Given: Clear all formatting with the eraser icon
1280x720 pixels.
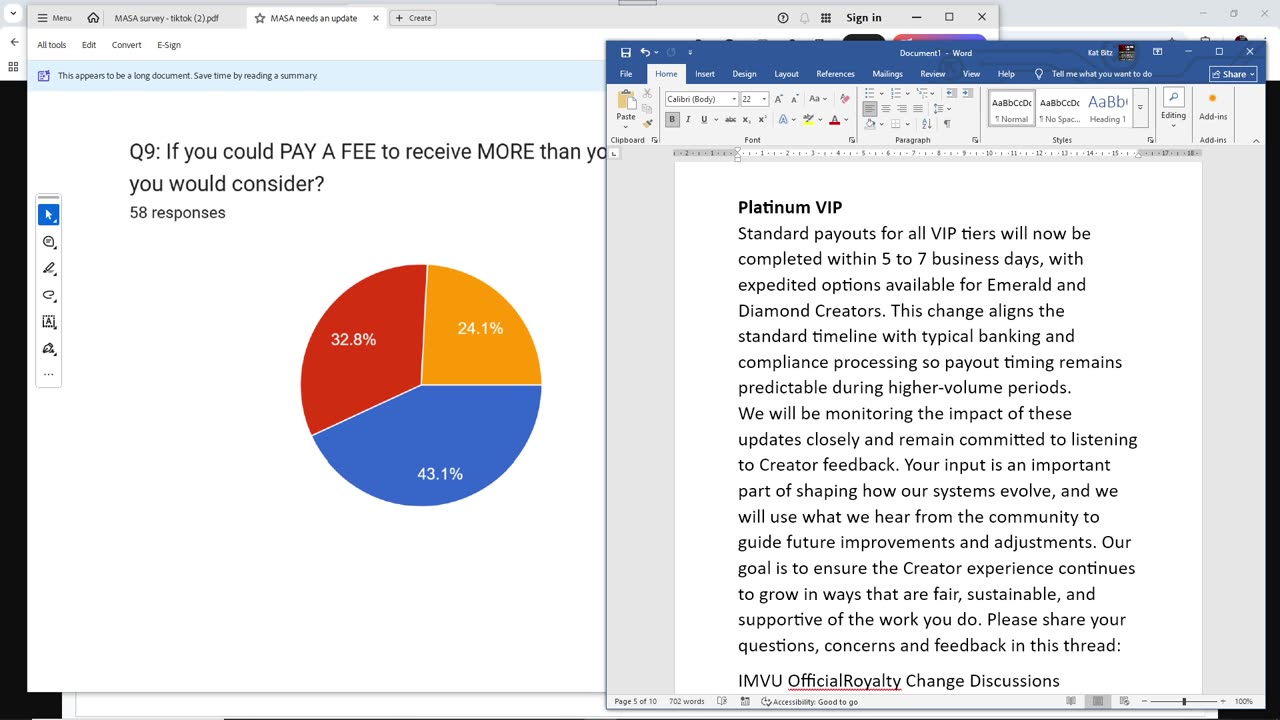Looking at the screenshot, I should [x=845, y=99].
